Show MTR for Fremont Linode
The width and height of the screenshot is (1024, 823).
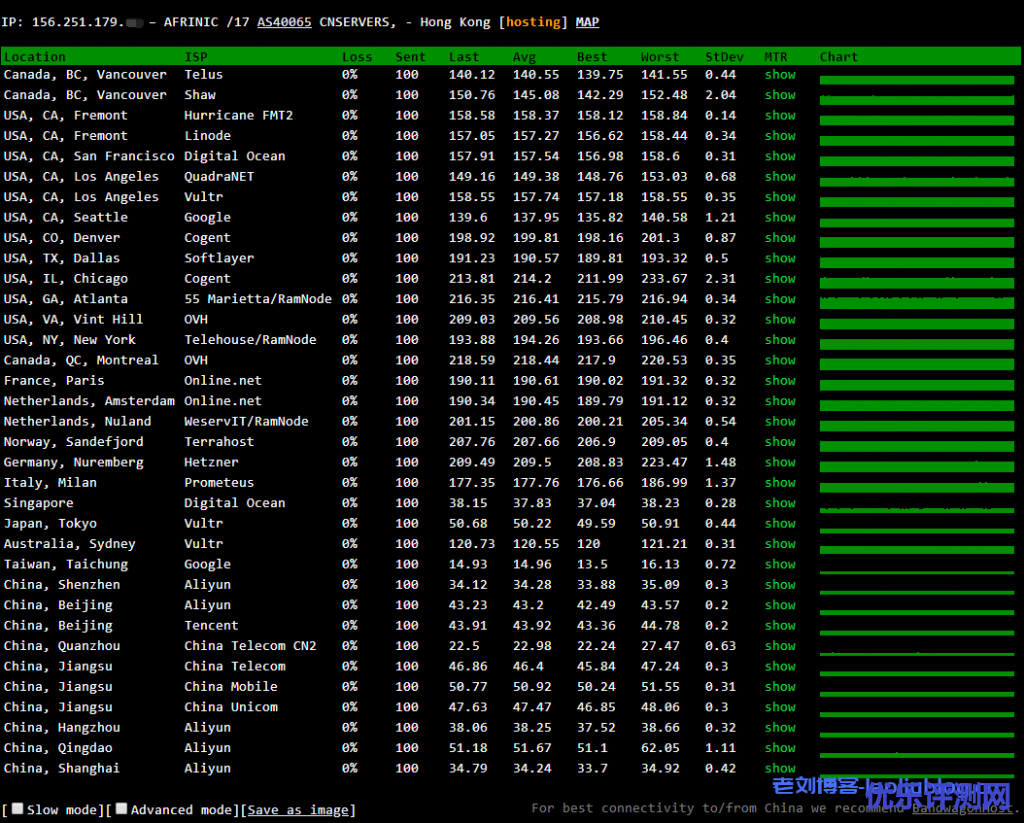[x=780, y=136]
